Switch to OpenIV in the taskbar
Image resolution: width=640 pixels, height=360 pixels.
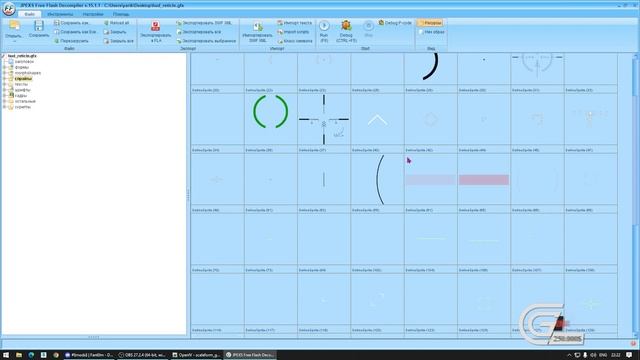(x=196, y=355)
